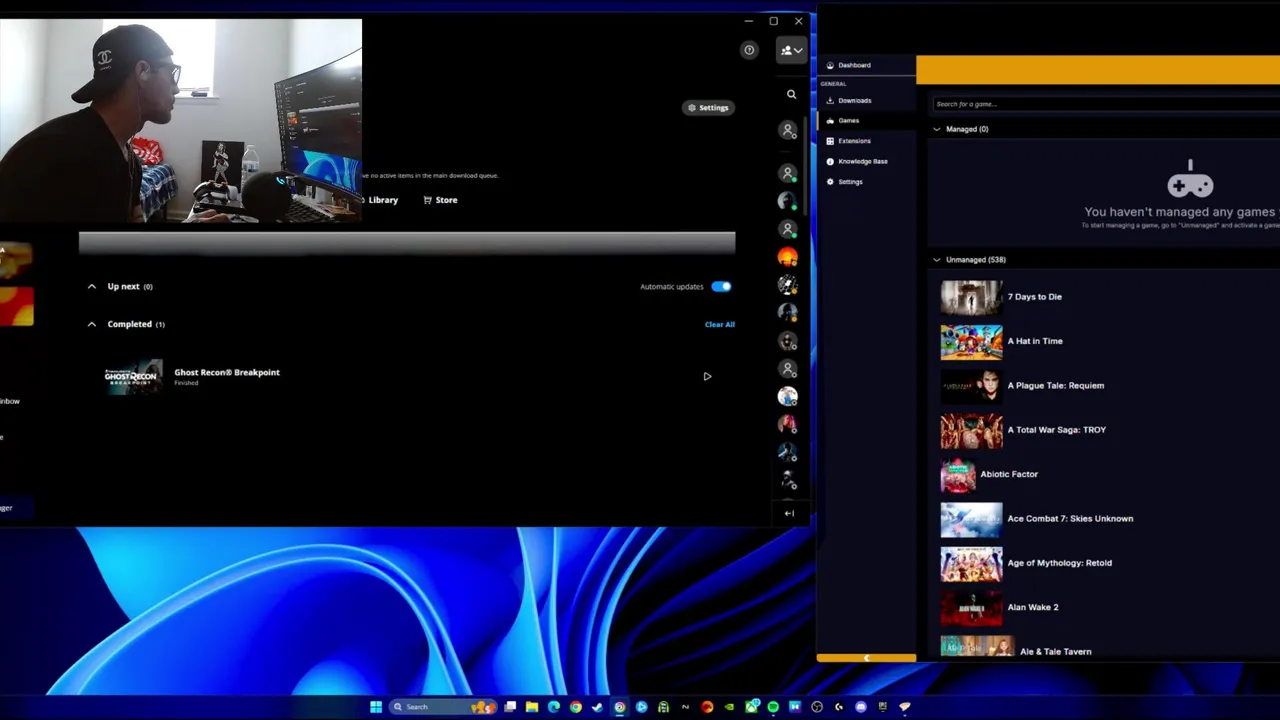The height and width of the screenshot is (720, 1280).
Task: Open the Windows Start menu
Action: (x=376, y=707)
